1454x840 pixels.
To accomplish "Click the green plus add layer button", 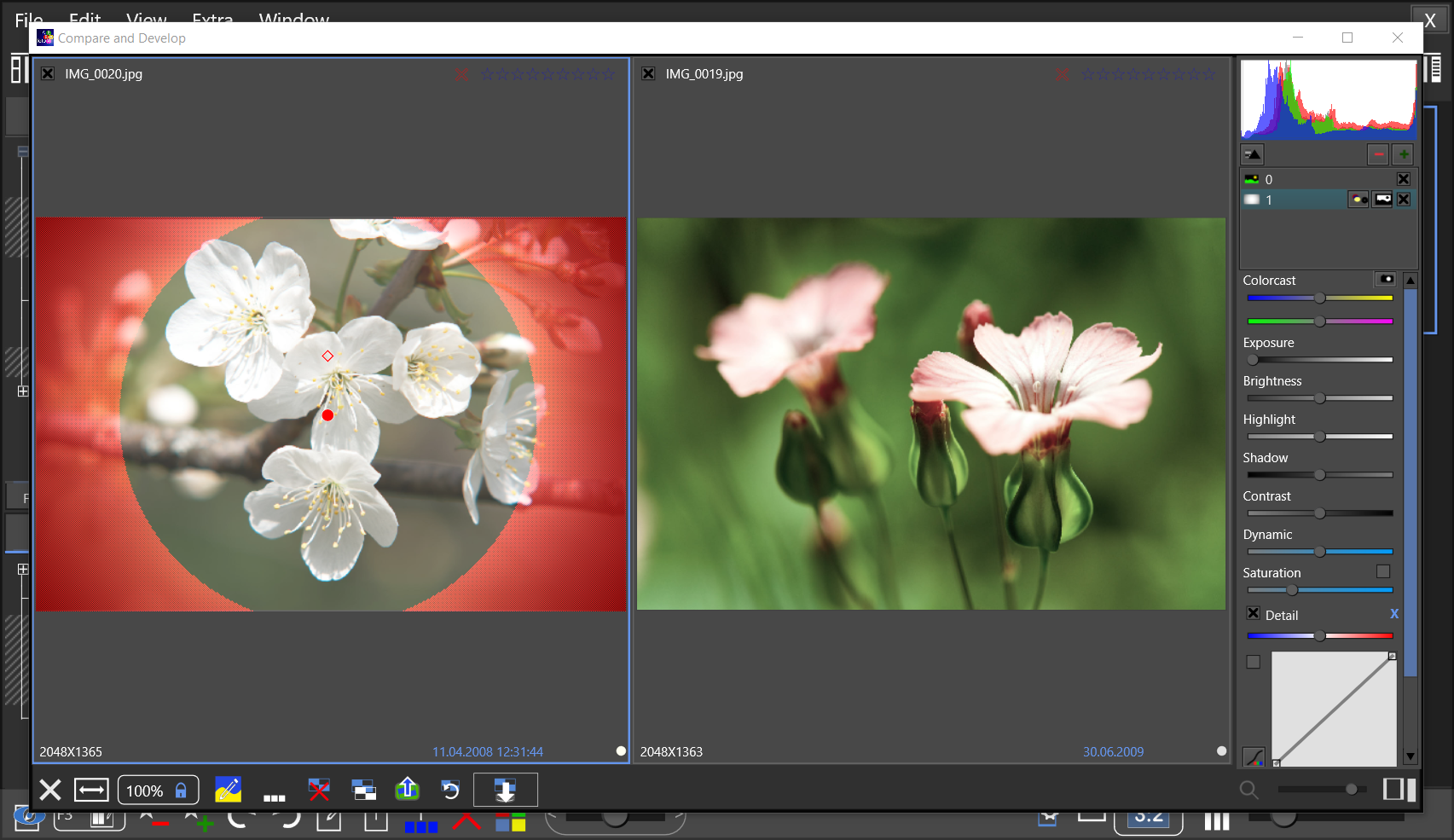I will 1403,154.
